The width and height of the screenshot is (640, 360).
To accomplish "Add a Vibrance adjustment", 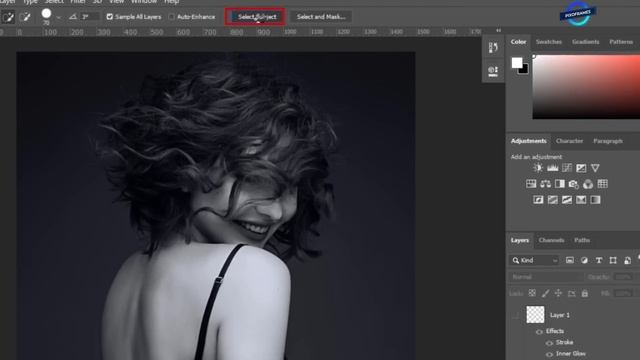I will point(595,168).
